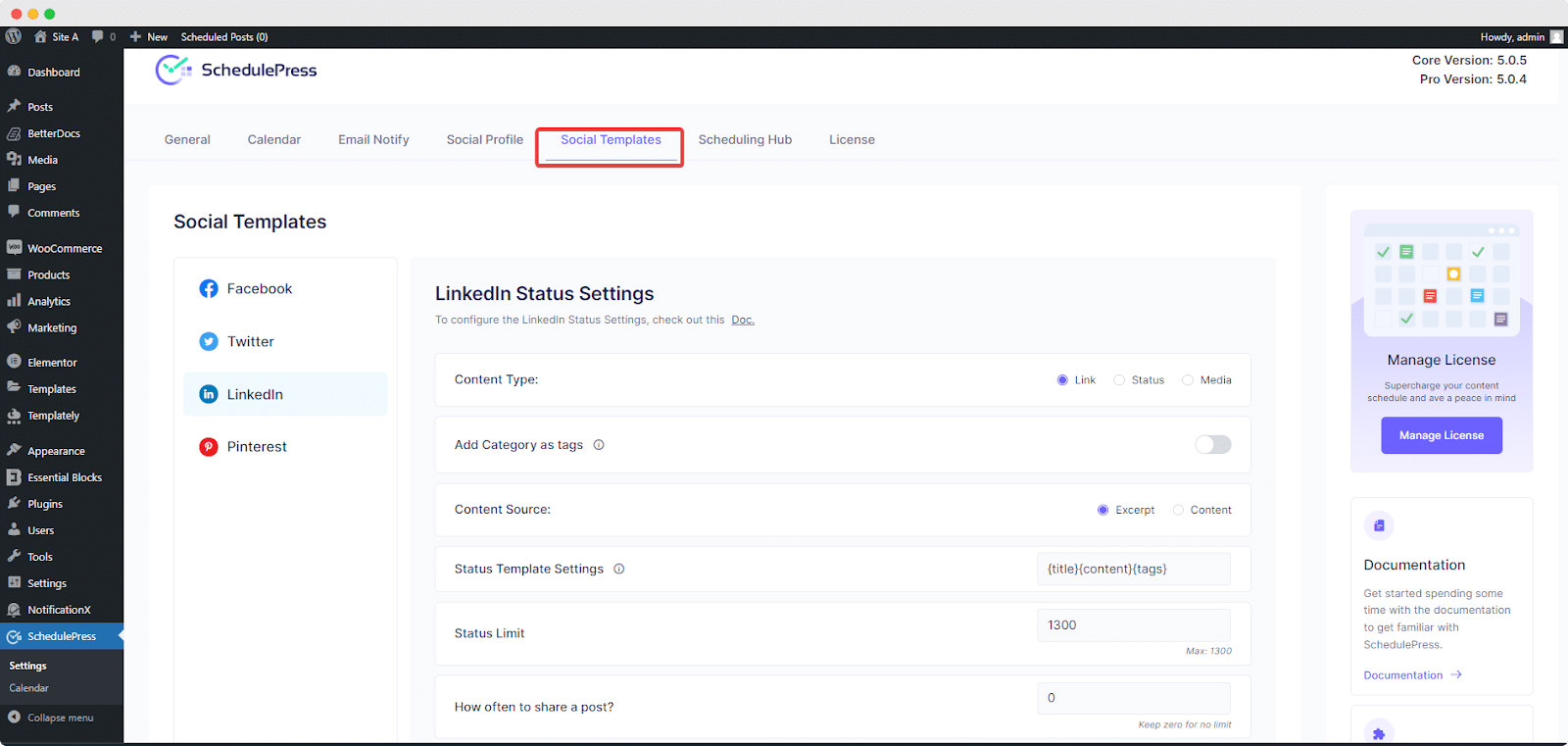Switch to the Social Templates tab
The width and height of the screenshot is (1568, 746).
[611, 140]
